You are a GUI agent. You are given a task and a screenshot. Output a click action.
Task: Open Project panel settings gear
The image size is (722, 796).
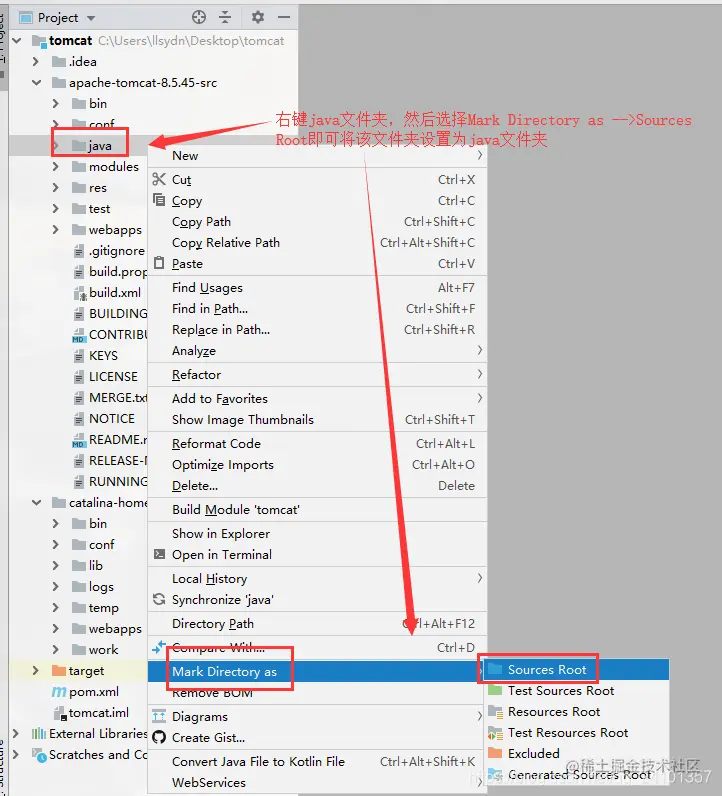click(x=258, y=17)
